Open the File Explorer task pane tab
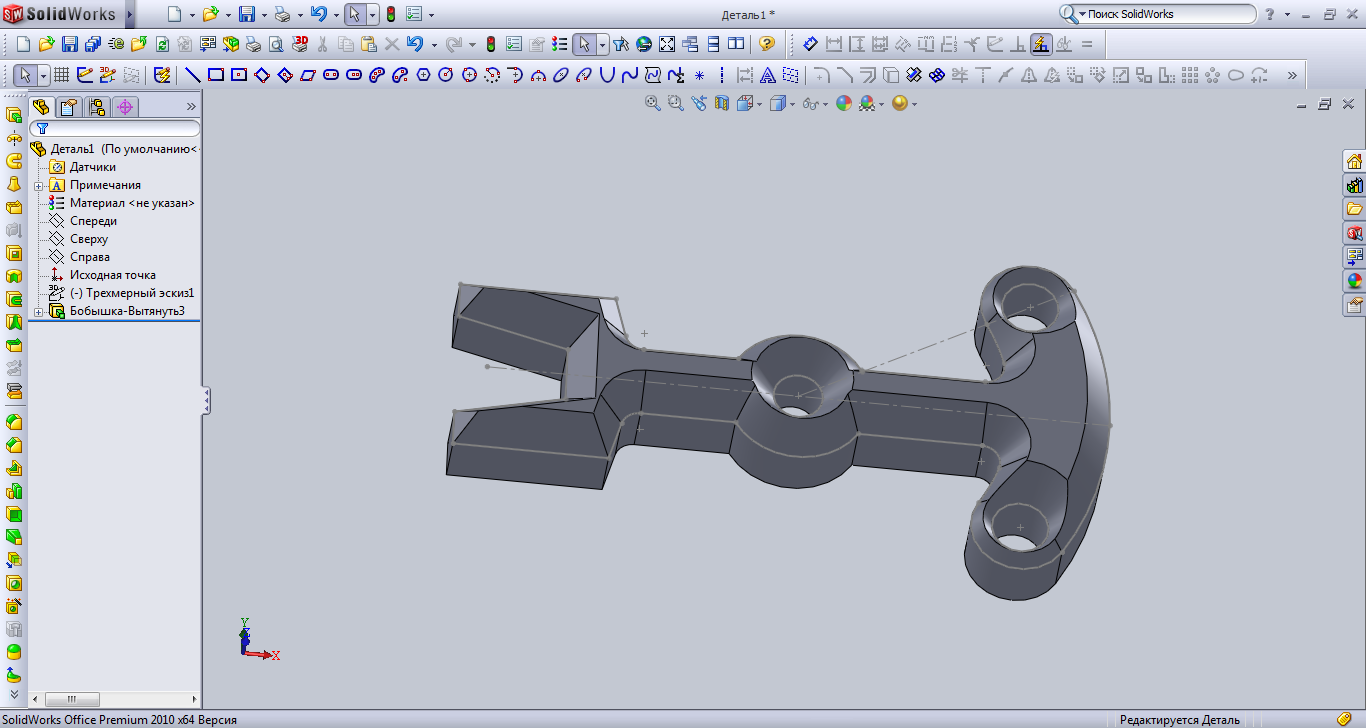This screenshot has height=728, width=1366. point(1355,209)
